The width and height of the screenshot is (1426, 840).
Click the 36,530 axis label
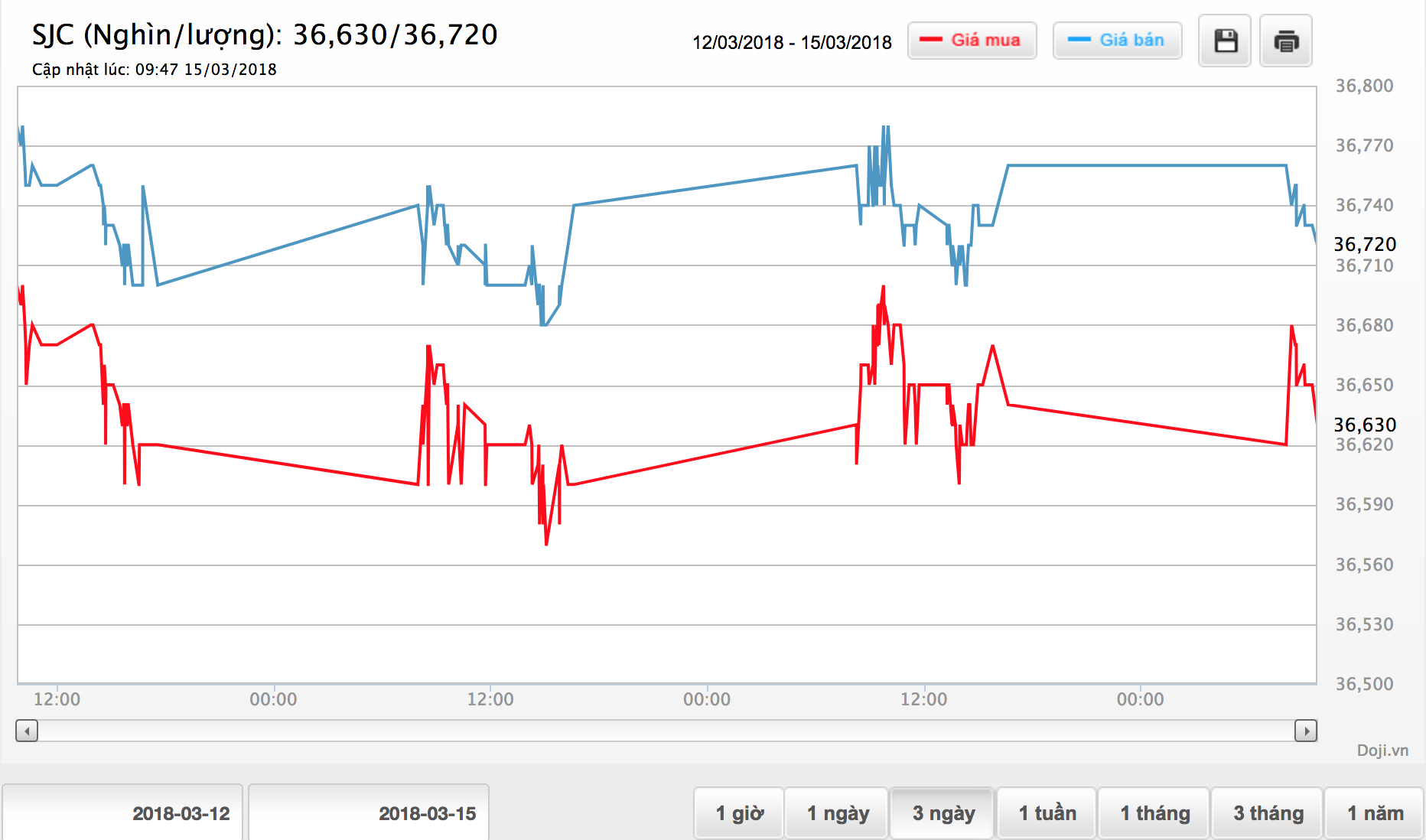(x=1364, y=624)
